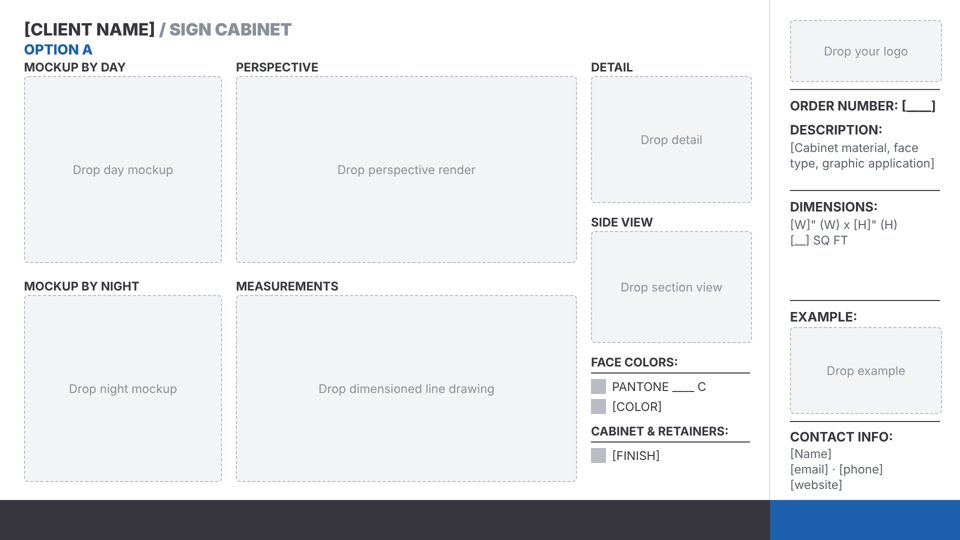The image size is (960, 540).
Task: Click the Drop detail placeholder
Action: click(671, 140)
